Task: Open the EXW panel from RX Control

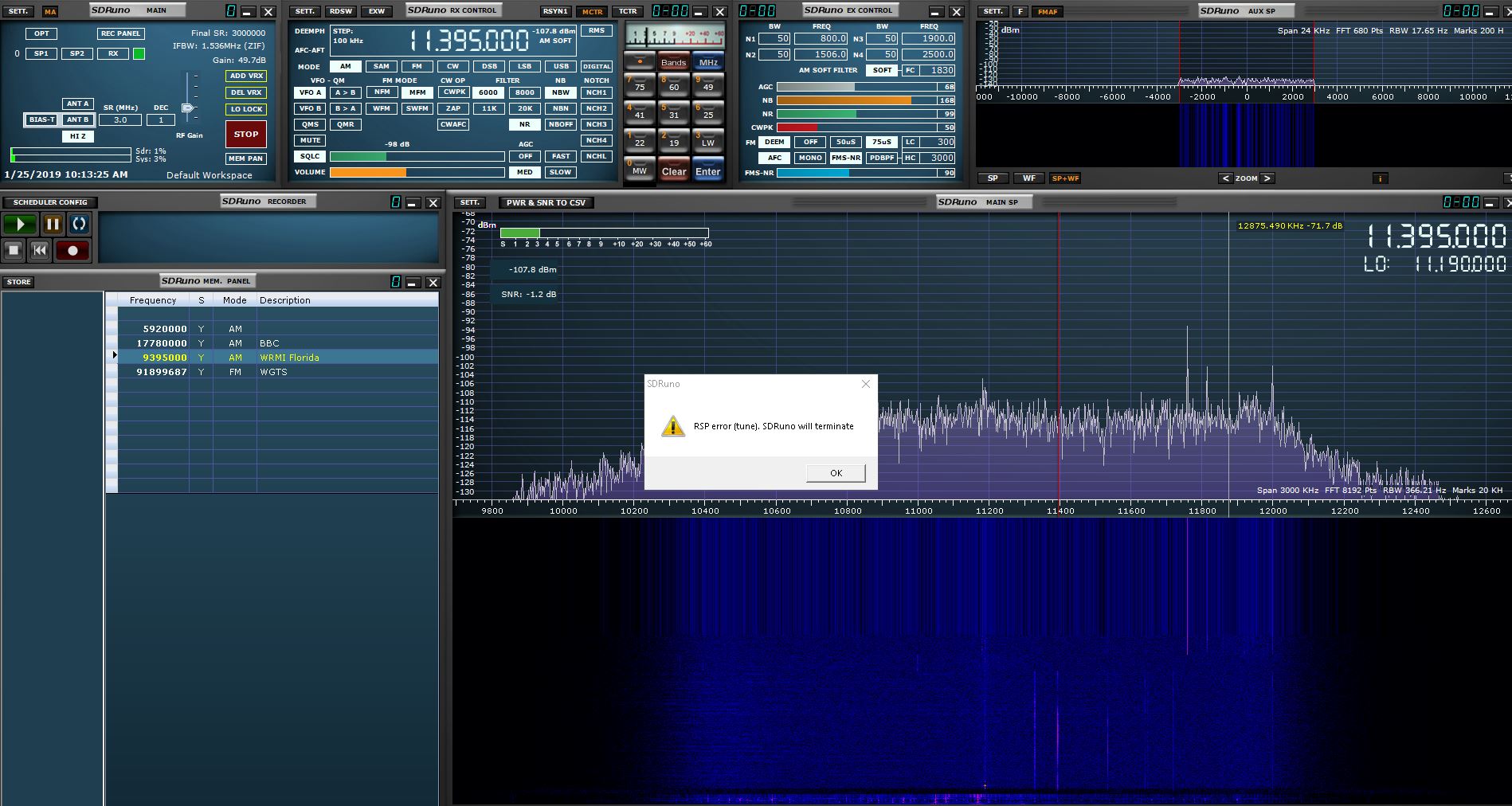Action: 377,11
